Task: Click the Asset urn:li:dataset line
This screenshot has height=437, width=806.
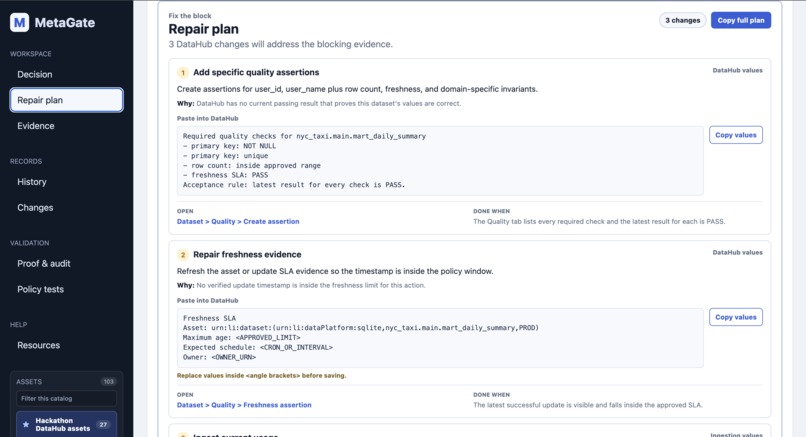Action: 361,328
